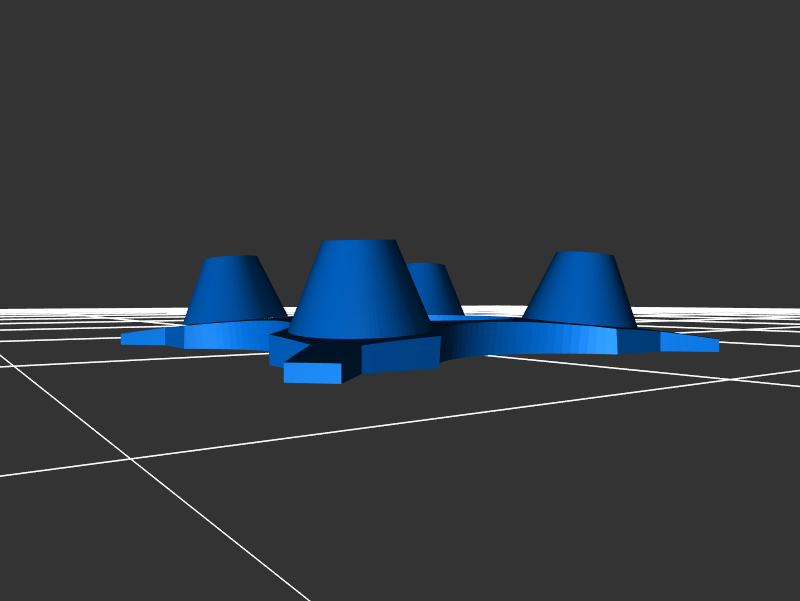Click the empty dark background above the model
This screenshot has height=601, width=800.
pyautogui.click(x=400, y=120)
